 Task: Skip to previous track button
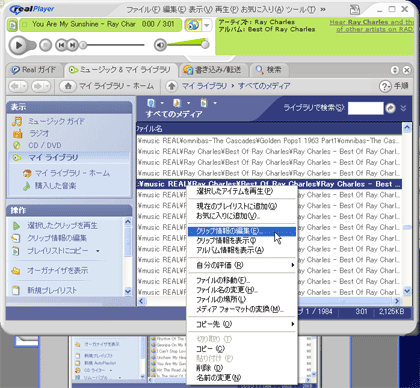point(61,45)
